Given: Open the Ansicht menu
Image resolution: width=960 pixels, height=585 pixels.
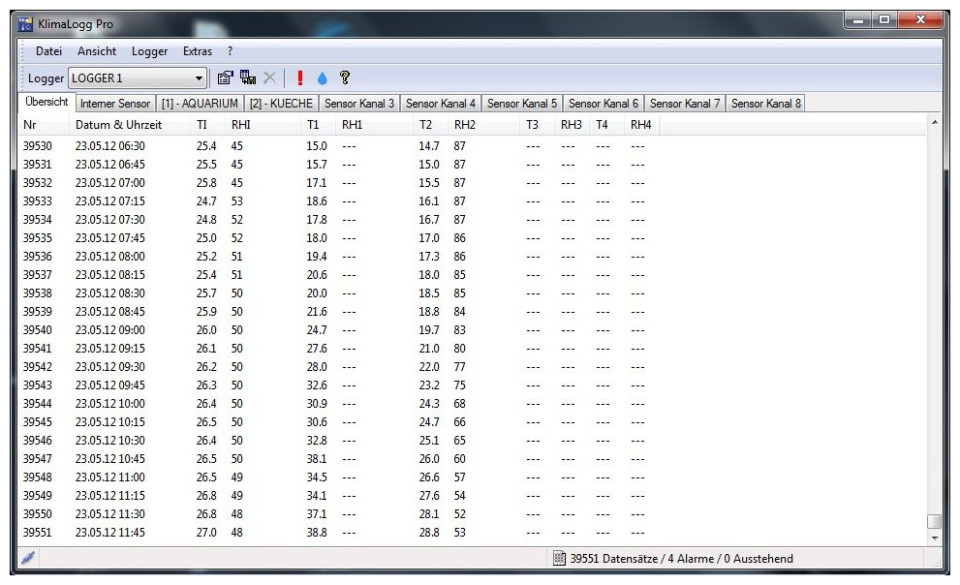Looking at the screenshot, I should coord(97,51).
